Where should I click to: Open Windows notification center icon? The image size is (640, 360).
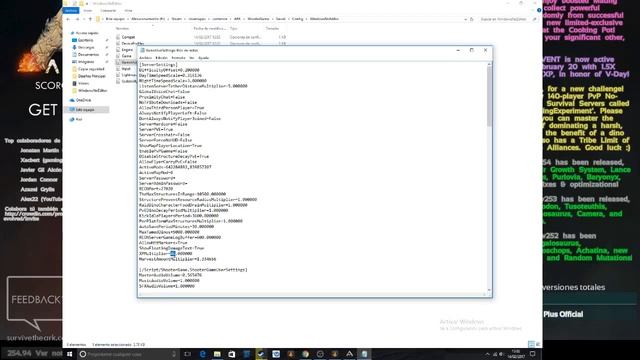[533, 354]
